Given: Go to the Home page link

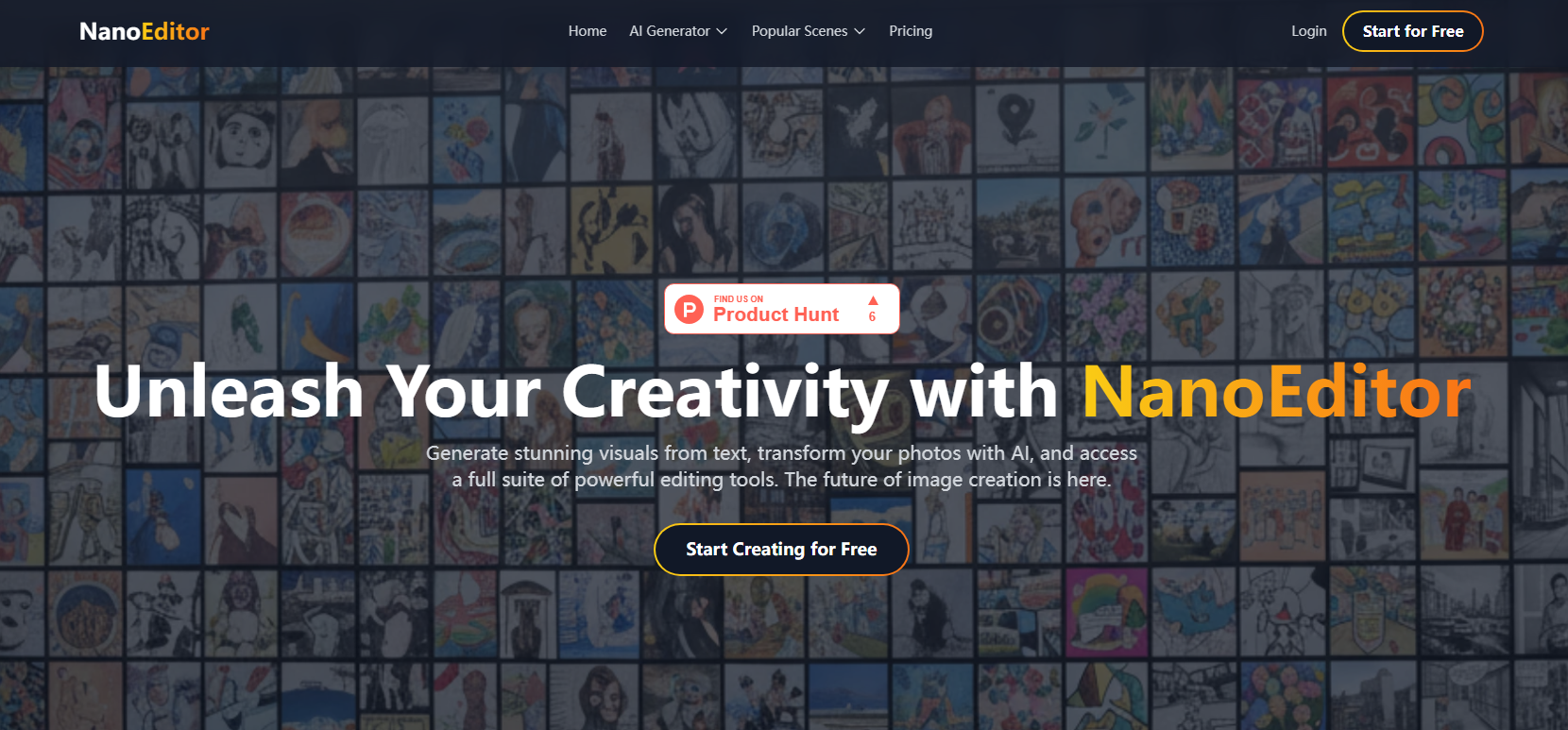Looking at the screenshot, I should (x=588, y=31).
